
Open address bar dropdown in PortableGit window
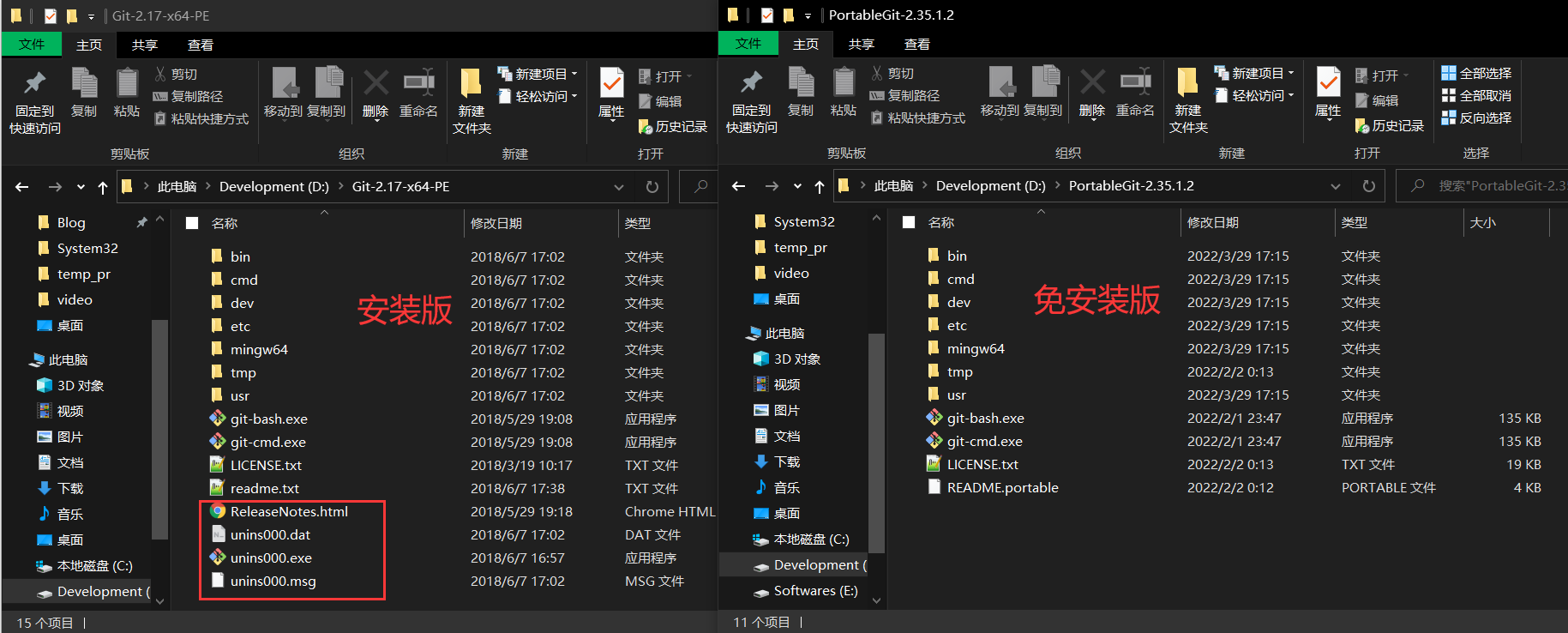click(x=1336, y=186)
